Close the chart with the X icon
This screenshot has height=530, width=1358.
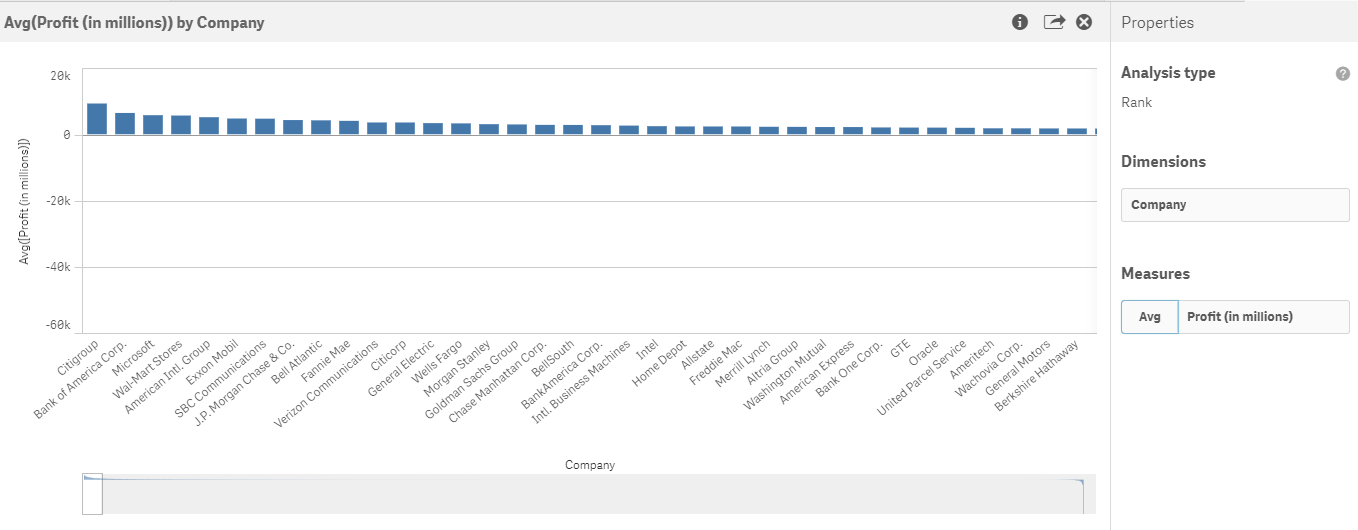pyautogui.click(x=1084, y=22)
